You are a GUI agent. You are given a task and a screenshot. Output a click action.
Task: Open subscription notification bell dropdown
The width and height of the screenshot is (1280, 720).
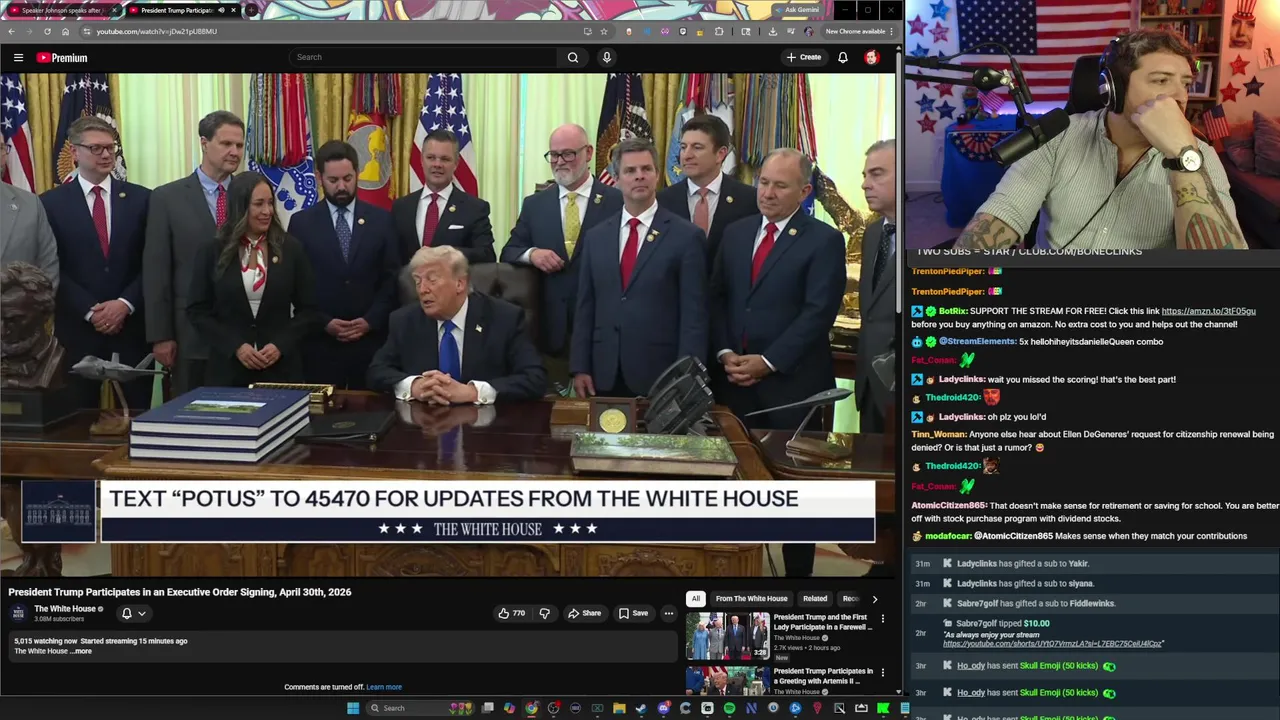coord(133,613)
